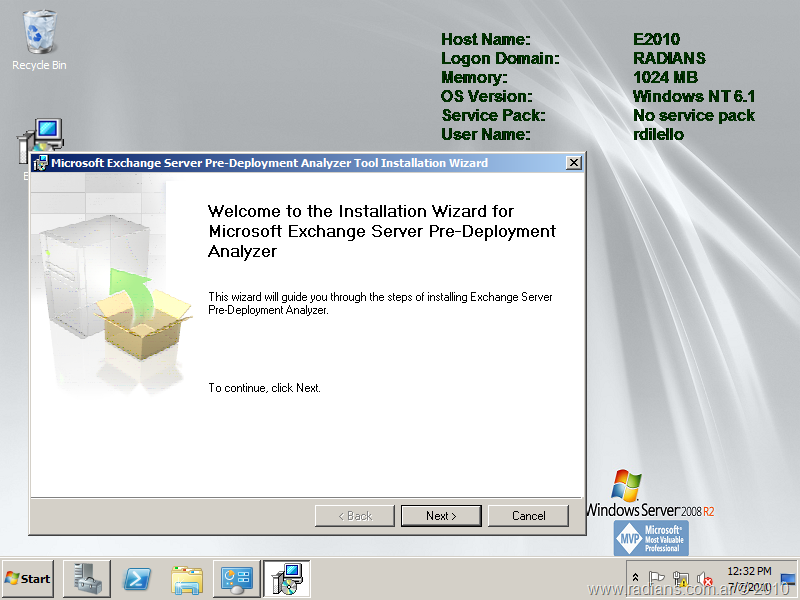The height and width of the screenshot is (600, 800).
Task: Show hidden system tray icons
Action: click(635, 578)
